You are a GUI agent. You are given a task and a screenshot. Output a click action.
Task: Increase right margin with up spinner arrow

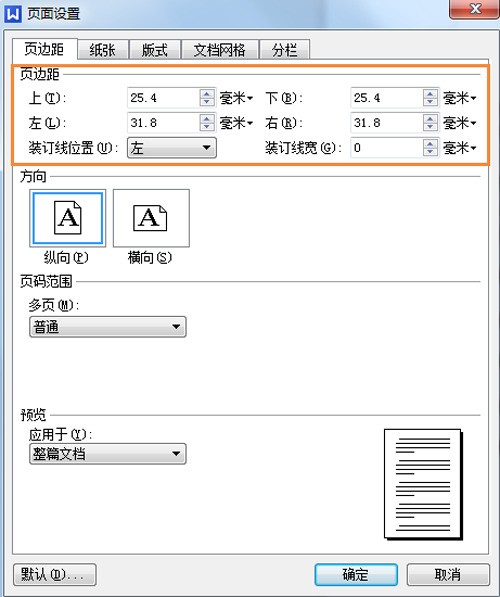(x=430, y=118)
